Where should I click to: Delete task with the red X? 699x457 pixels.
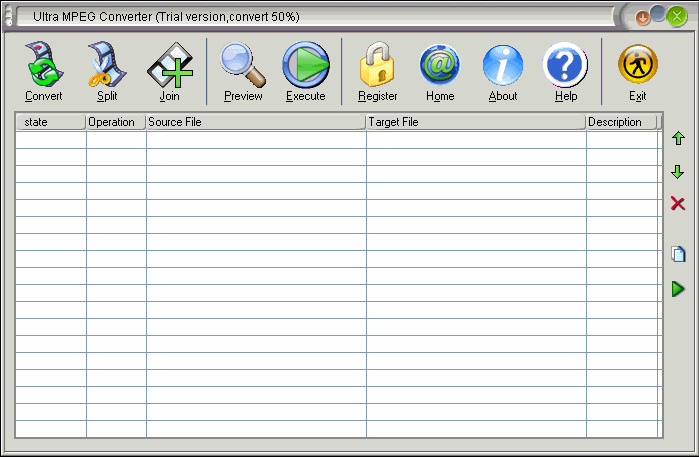coord(678,203)
